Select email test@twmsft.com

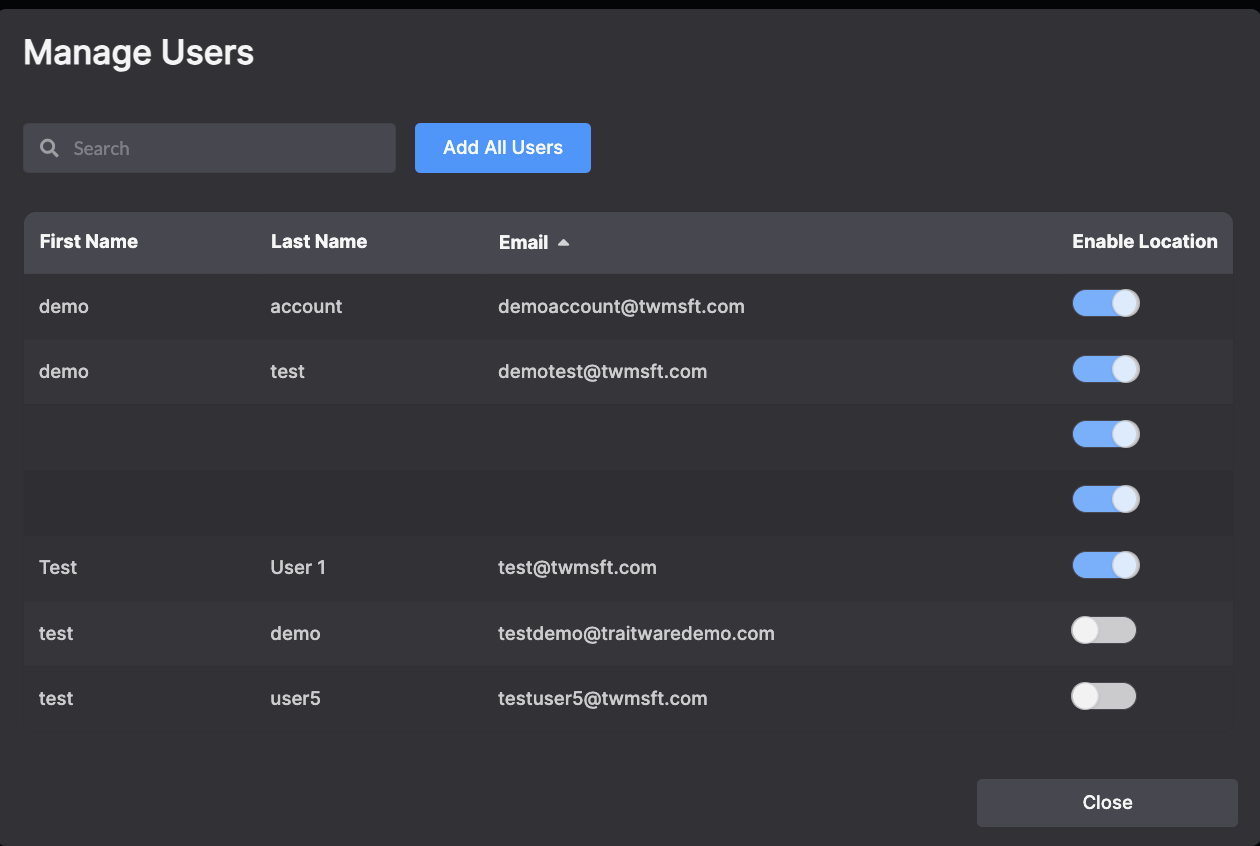[577, 568]
